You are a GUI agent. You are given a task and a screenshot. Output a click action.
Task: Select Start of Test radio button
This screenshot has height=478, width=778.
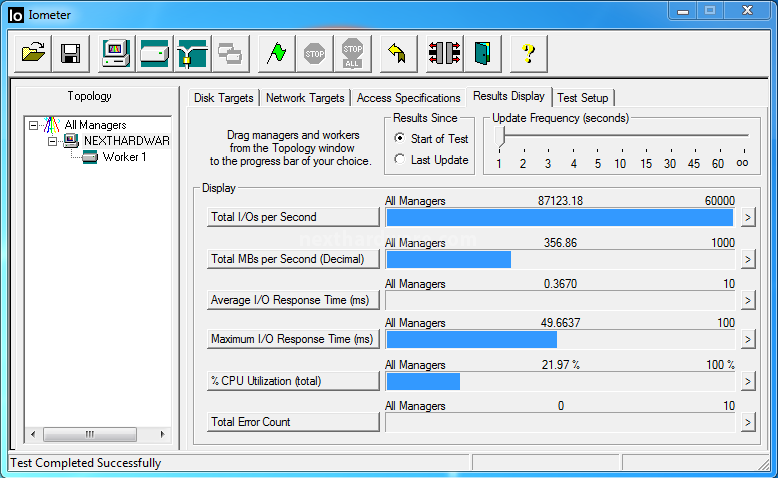pos(399,138)
